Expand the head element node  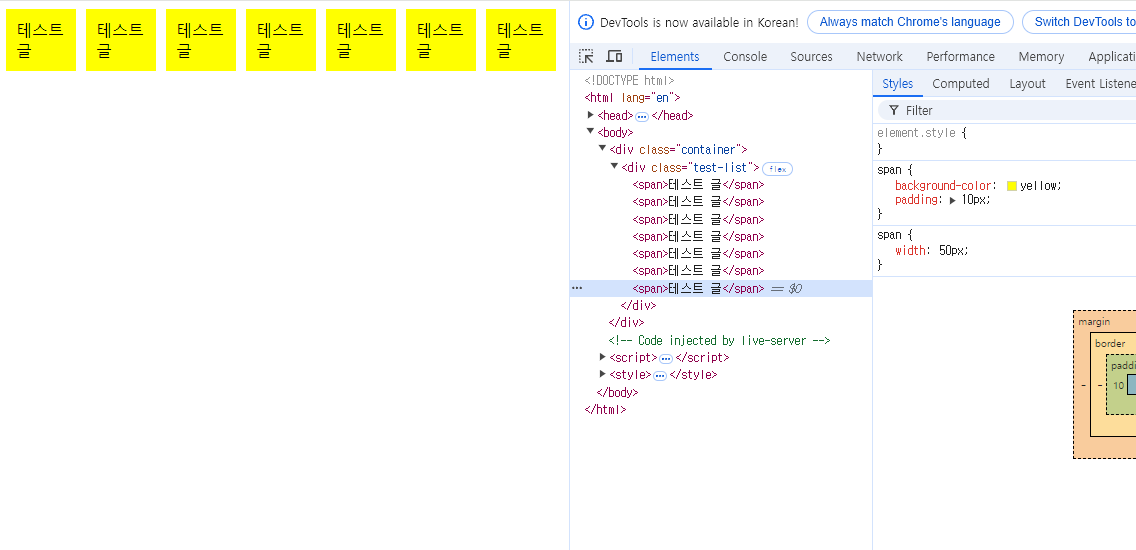tap(590, 114)
